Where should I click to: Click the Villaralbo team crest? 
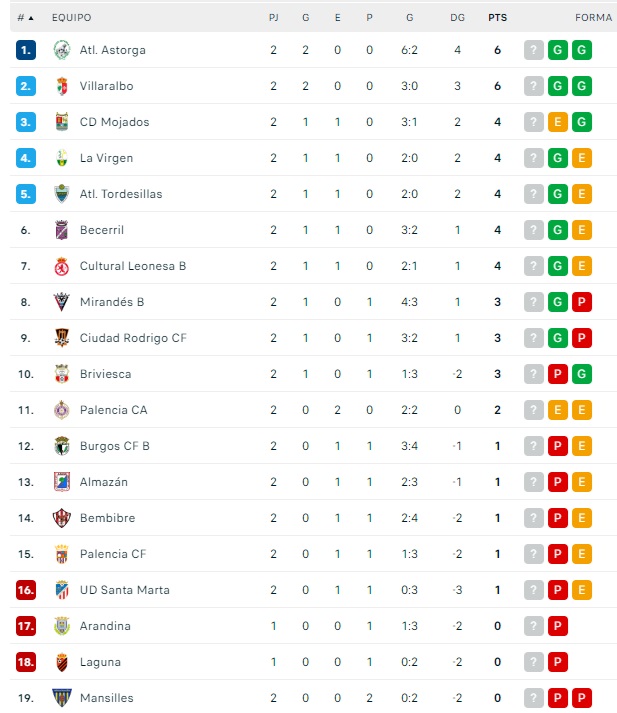tap(61, 86)
